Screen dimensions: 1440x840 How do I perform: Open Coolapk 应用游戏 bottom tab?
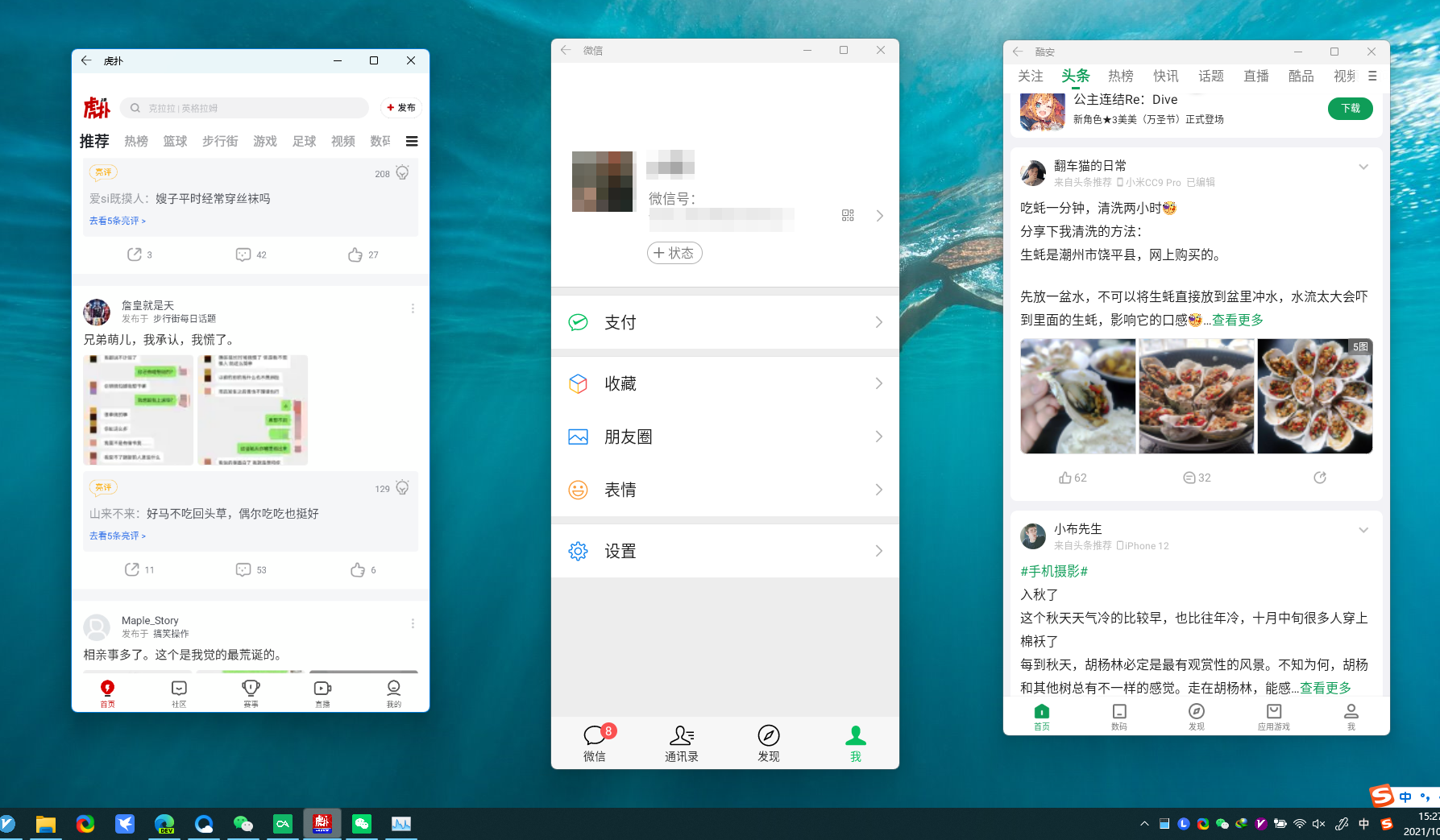click(1274, 717)
